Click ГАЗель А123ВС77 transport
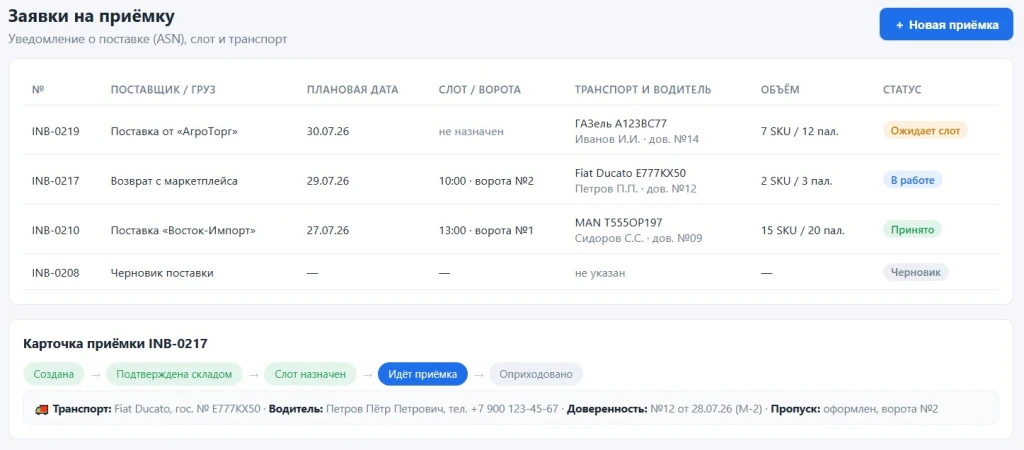This screenshot has height=450, width=1024. (x=620, y=123)
